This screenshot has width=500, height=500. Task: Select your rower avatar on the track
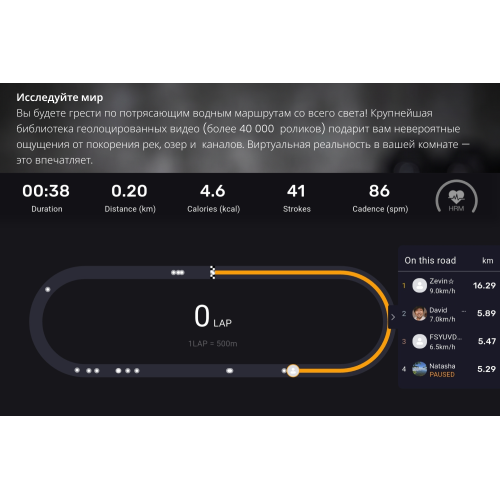293,370
